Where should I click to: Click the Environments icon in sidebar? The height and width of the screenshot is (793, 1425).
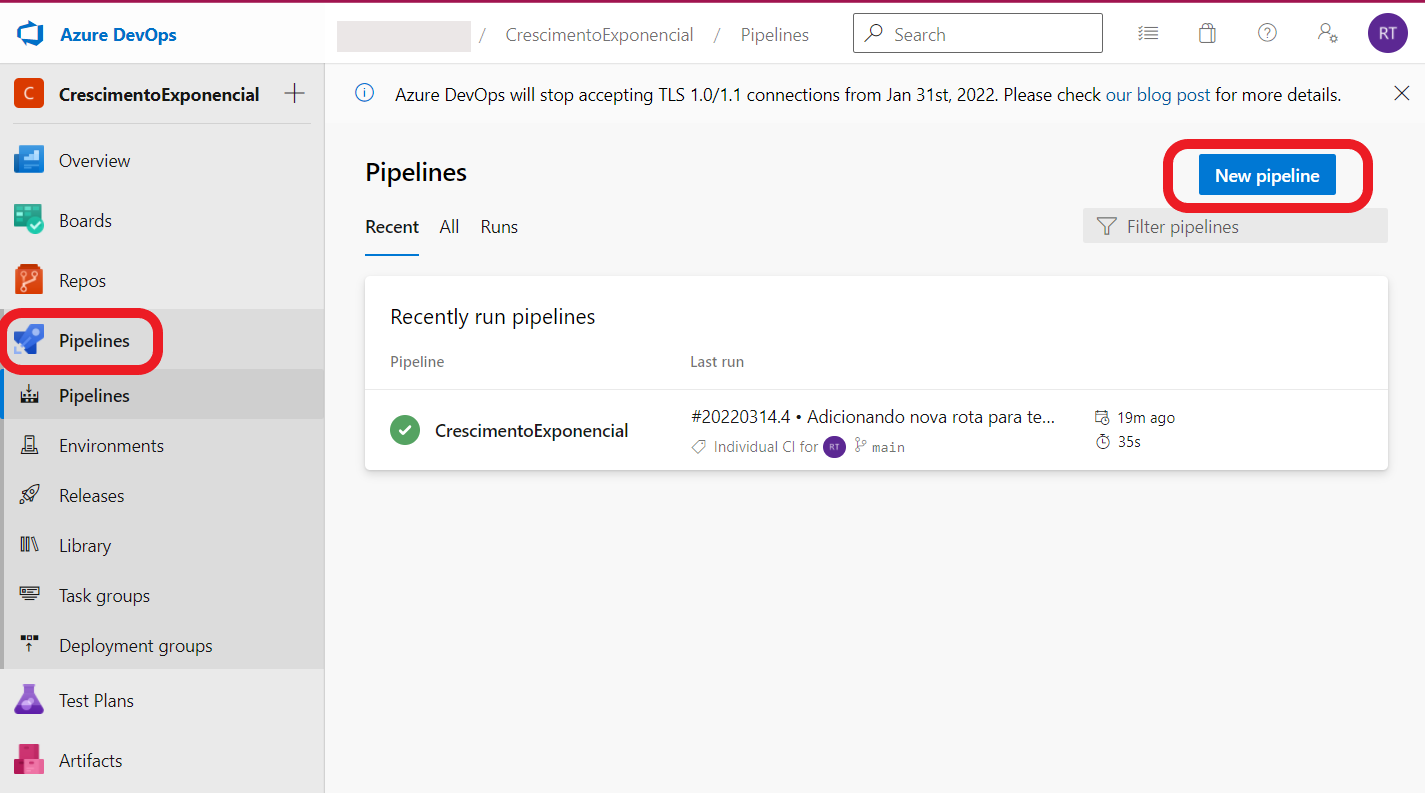pyautogui.click(x=29, y=445)
